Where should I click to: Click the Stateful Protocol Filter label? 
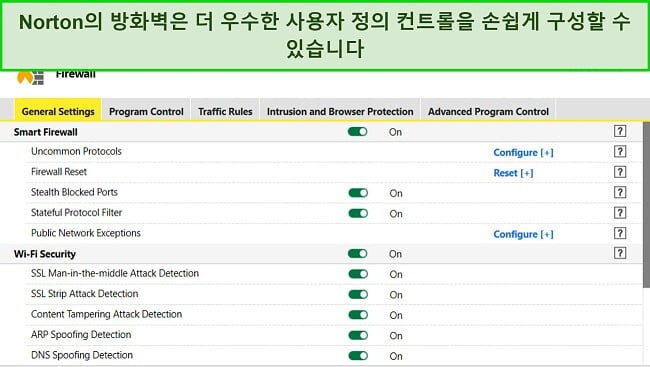(x=77, y=212)
